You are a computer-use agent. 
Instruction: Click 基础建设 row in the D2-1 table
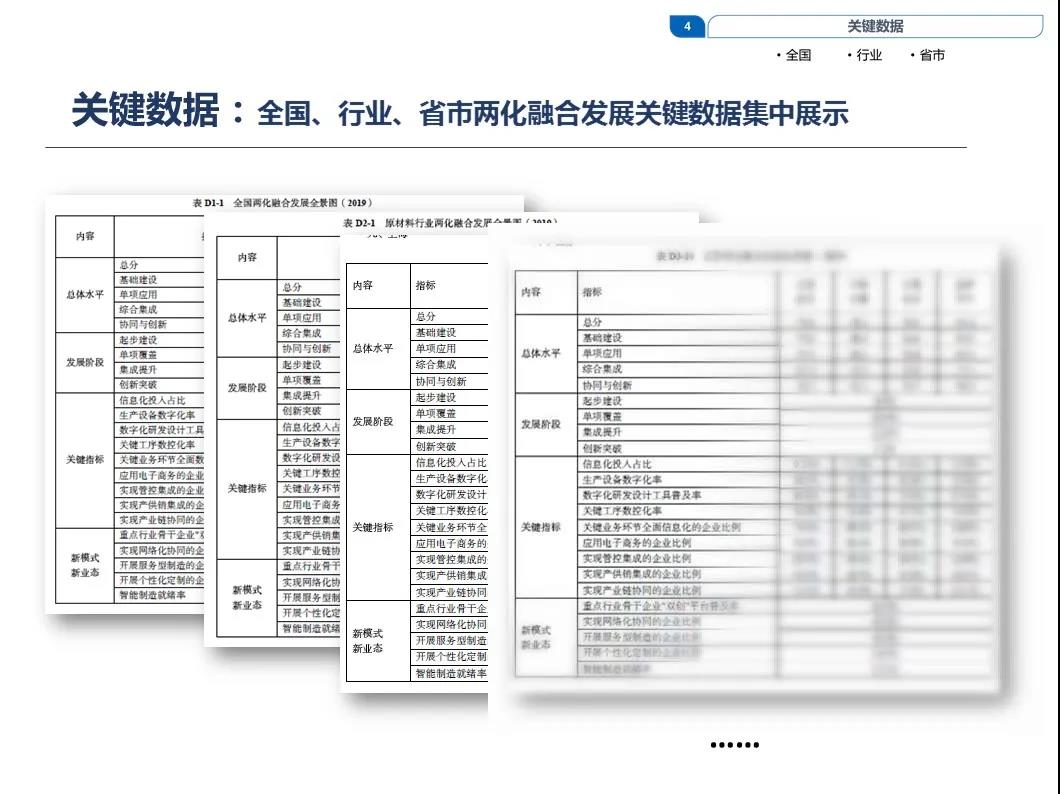click(x=309, y=302)
